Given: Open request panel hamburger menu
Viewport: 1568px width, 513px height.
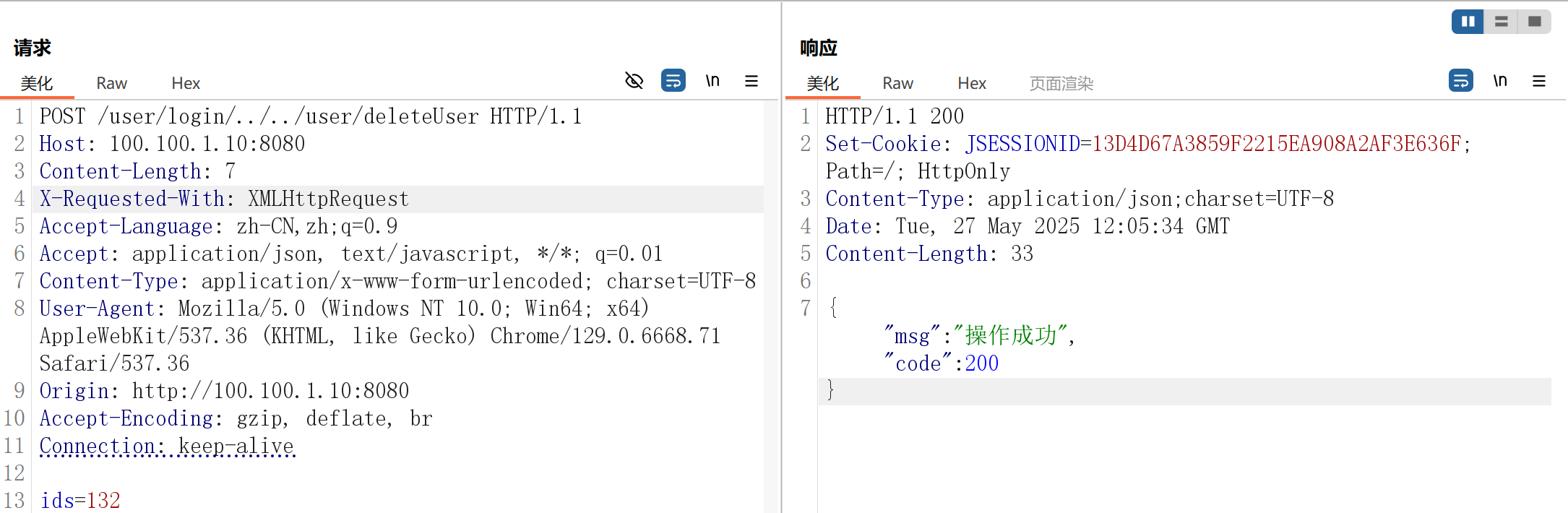Looking at the screenshot, I should 751,81.
